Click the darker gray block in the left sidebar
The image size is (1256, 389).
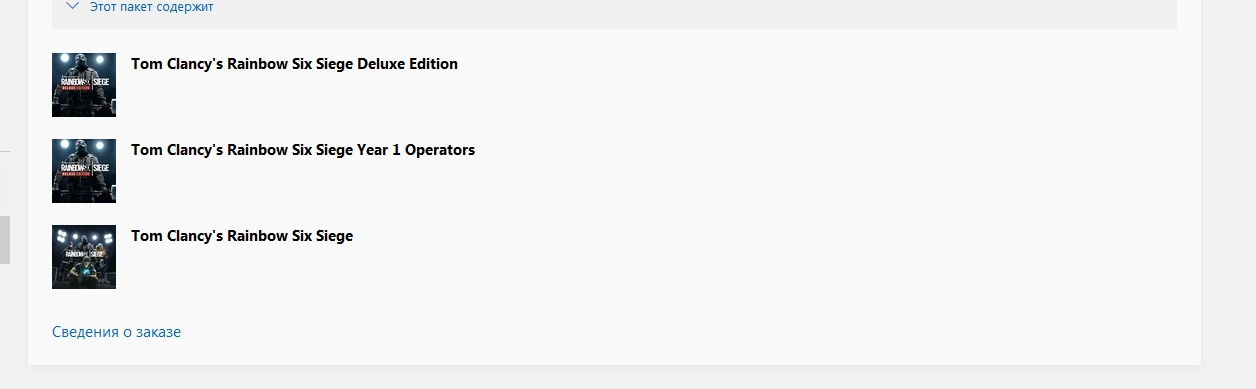5,240
